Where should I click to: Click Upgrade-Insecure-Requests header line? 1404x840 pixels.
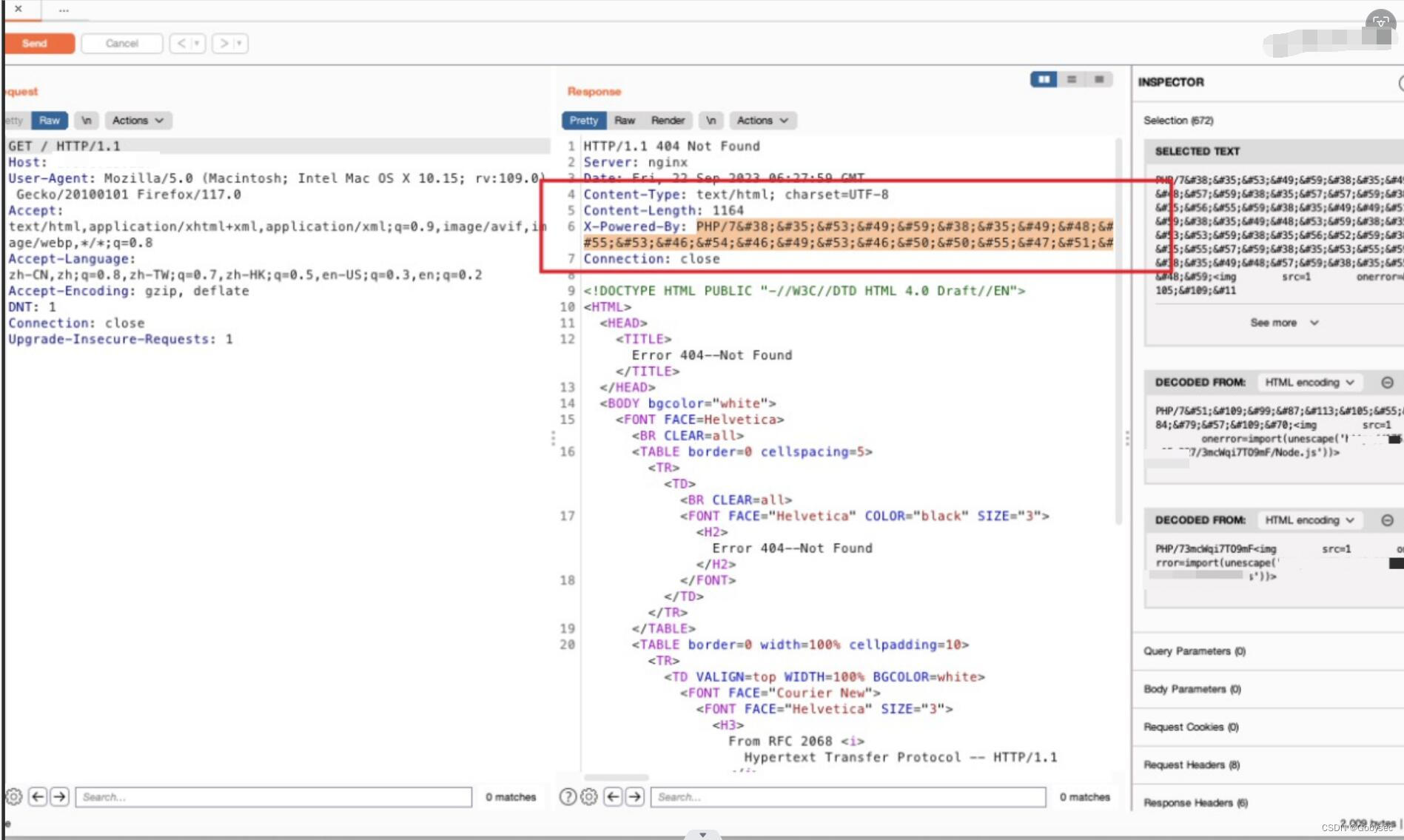coord(121,339)
